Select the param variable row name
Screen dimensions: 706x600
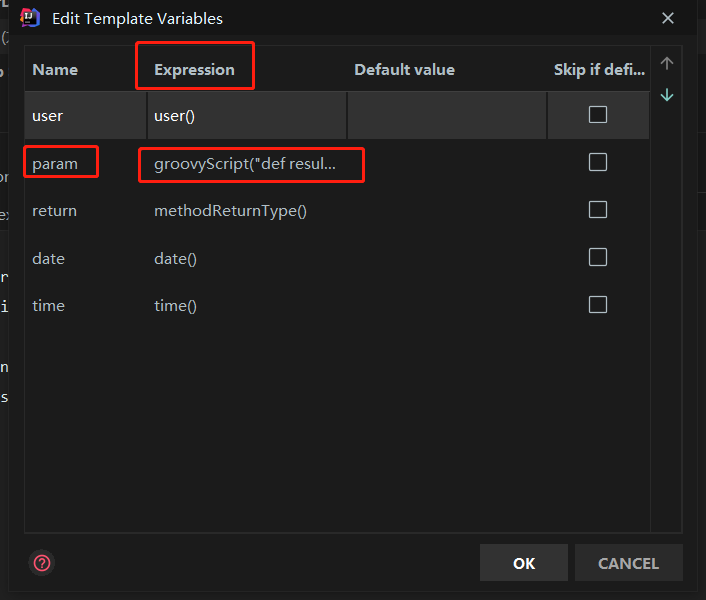[55, 164]
